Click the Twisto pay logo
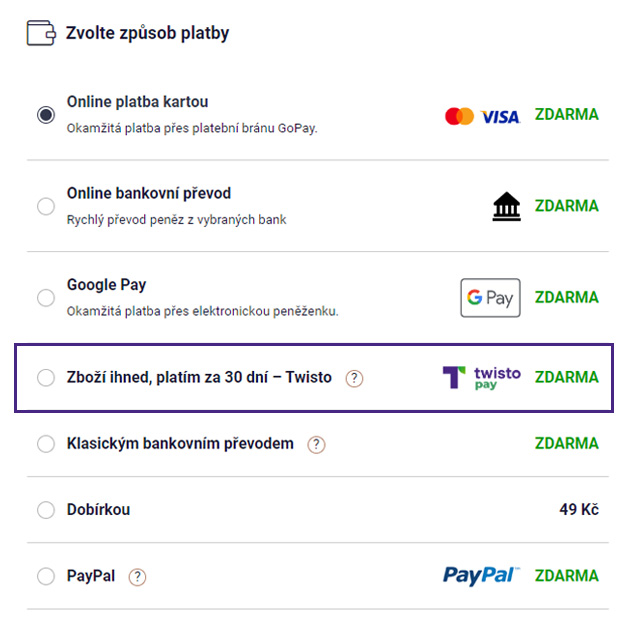The height and width of the screenshot is (630, 630). coord(481,378)
